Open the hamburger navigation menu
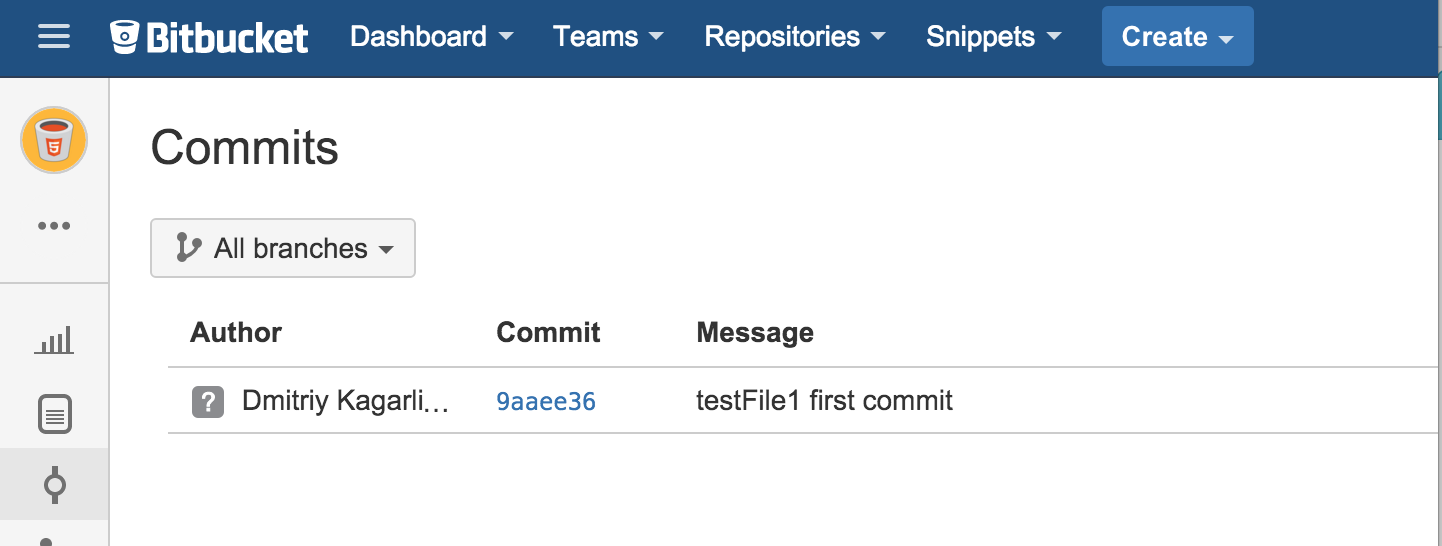 54,37
